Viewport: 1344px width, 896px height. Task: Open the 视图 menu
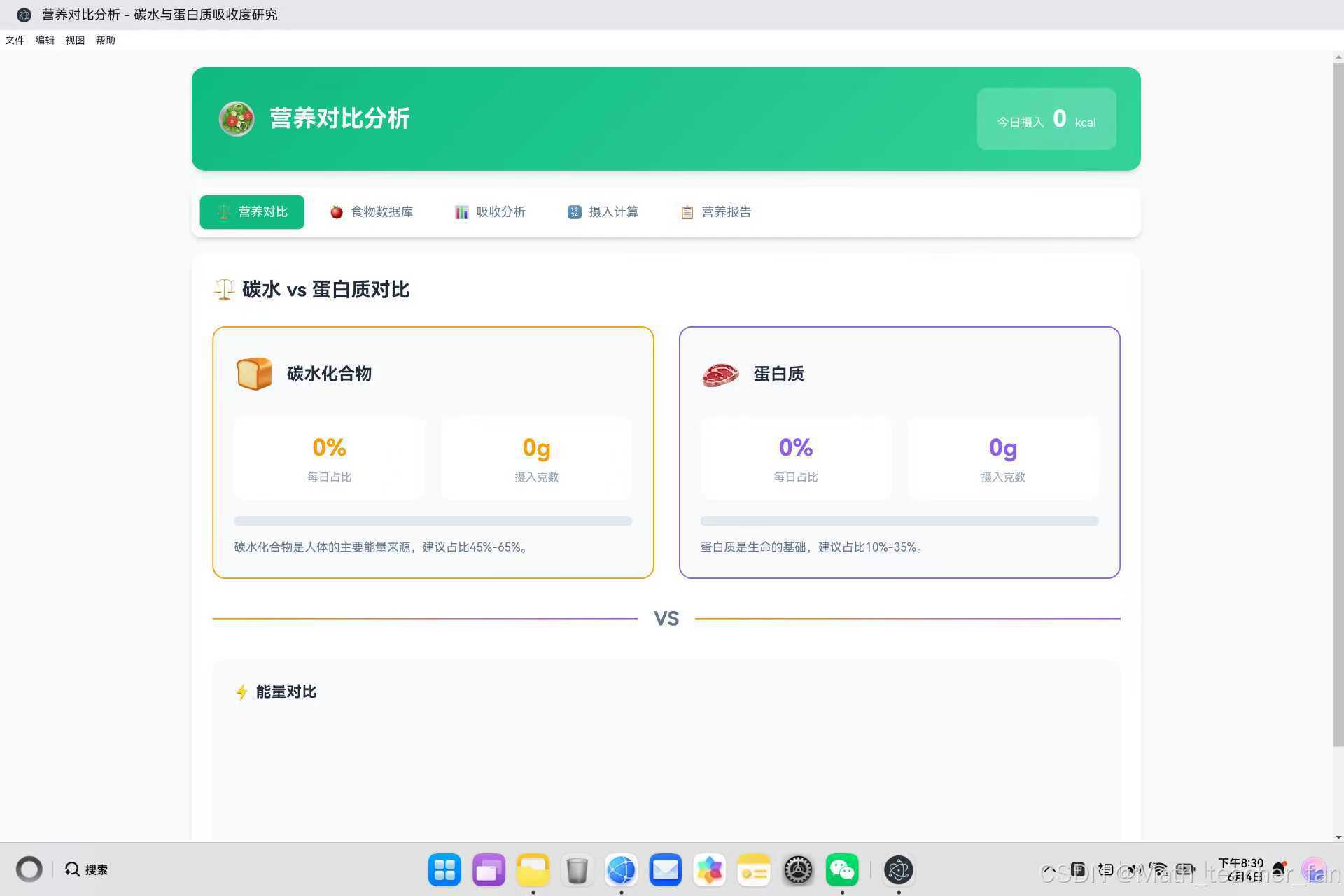75,40
